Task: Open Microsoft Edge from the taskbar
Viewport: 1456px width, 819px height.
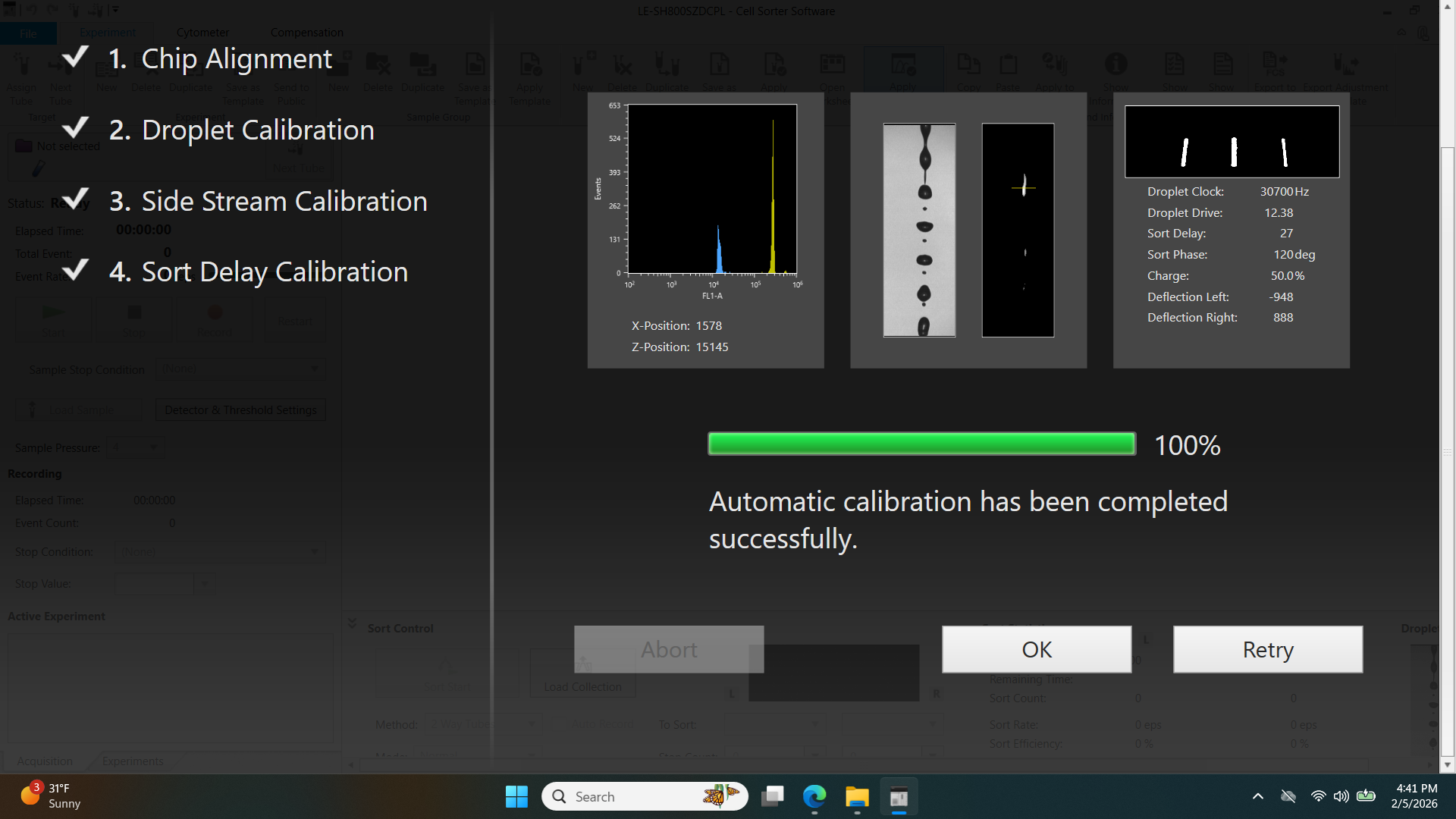Action: pyautogui.click(x=814, y=796)
